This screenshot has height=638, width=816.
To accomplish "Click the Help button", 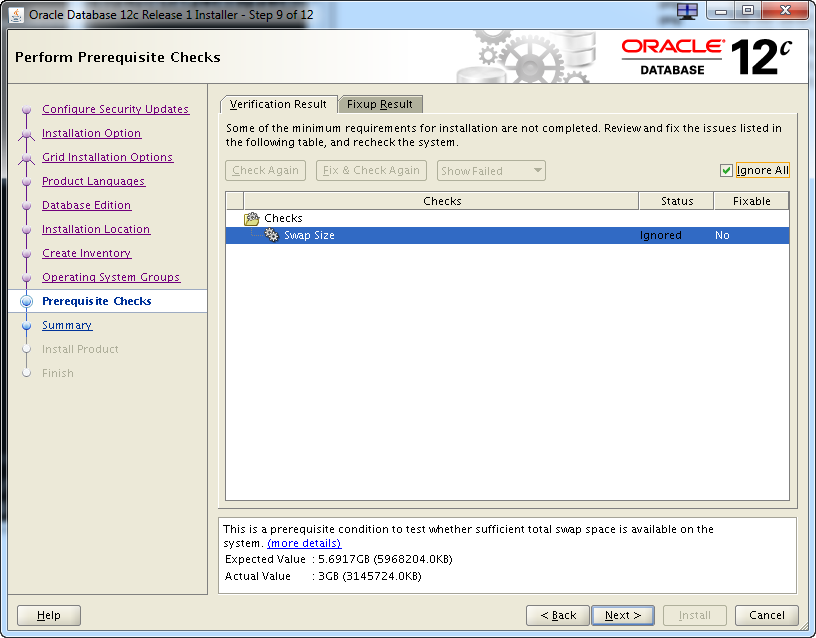I will click(x=49, y=615).
